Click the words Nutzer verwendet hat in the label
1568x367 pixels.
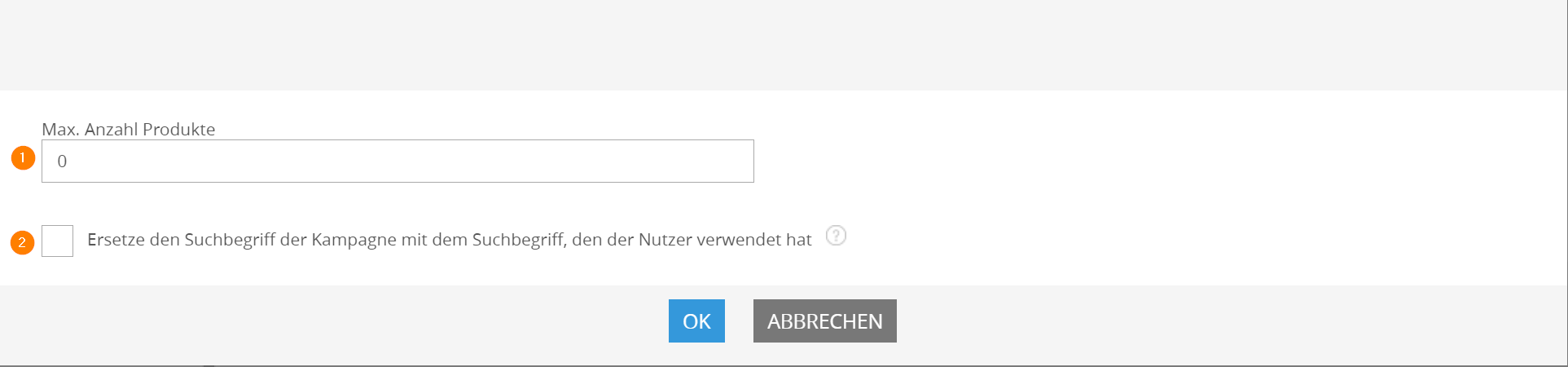(x=725, y=240)
